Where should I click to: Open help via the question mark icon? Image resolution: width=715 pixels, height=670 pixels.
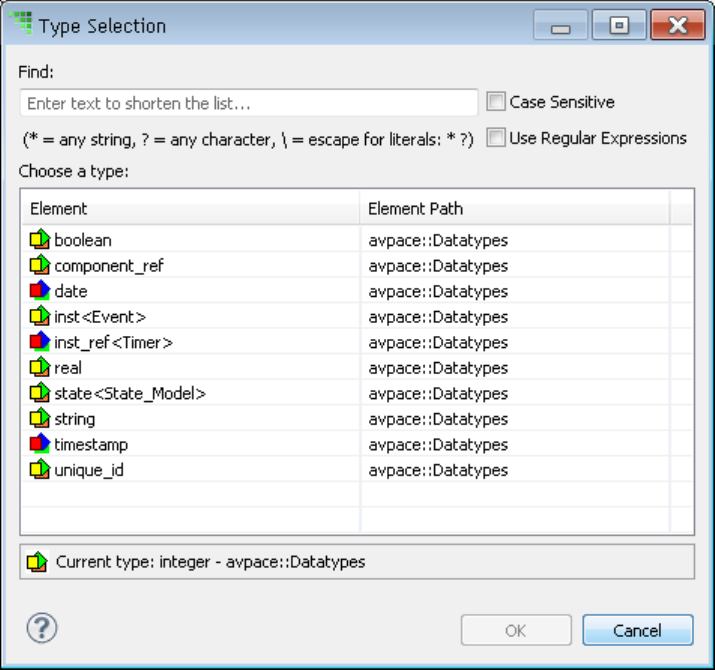[x=42, y=628]
